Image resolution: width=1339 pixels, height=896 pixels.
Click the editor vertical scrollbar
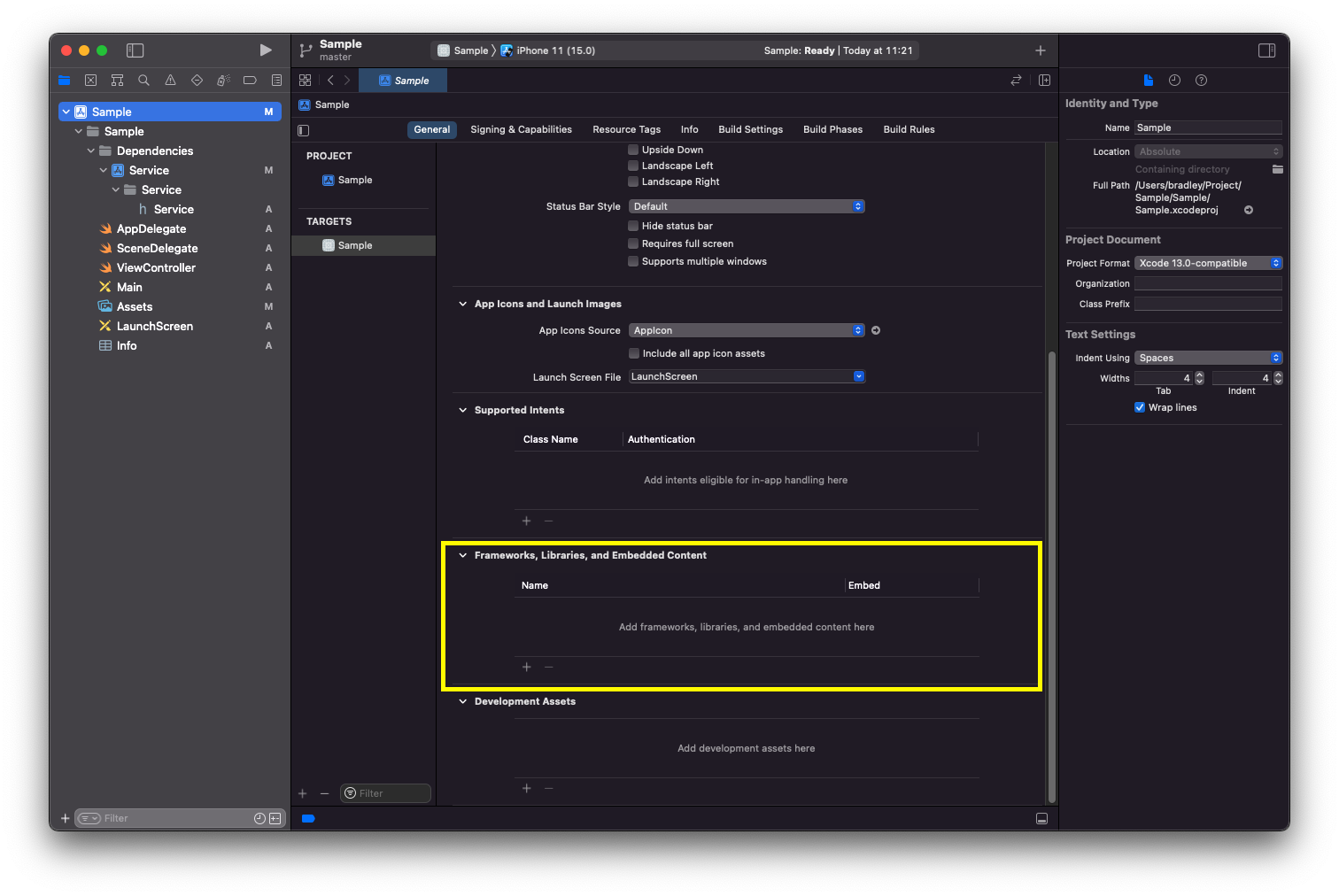(1052, 575)
